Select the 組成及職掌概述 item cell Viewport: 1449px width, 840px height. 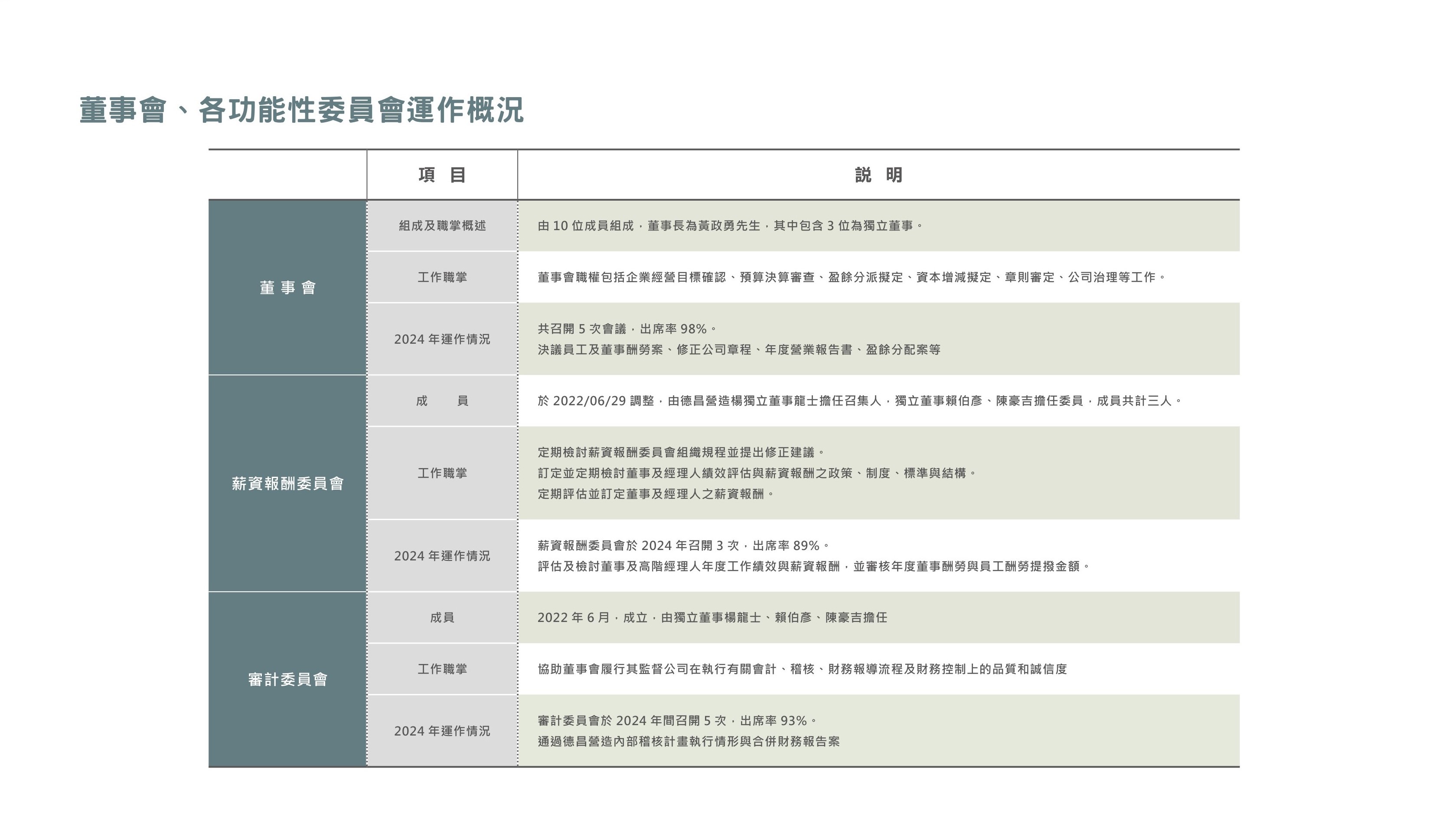tap(442, 225)
